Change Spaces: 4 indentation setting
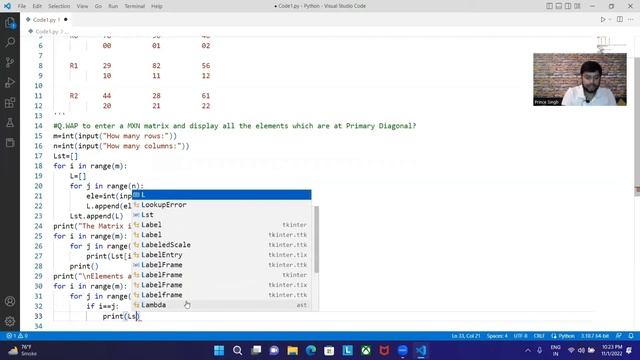The image size is (640, 360). click(x=497, y=336)
